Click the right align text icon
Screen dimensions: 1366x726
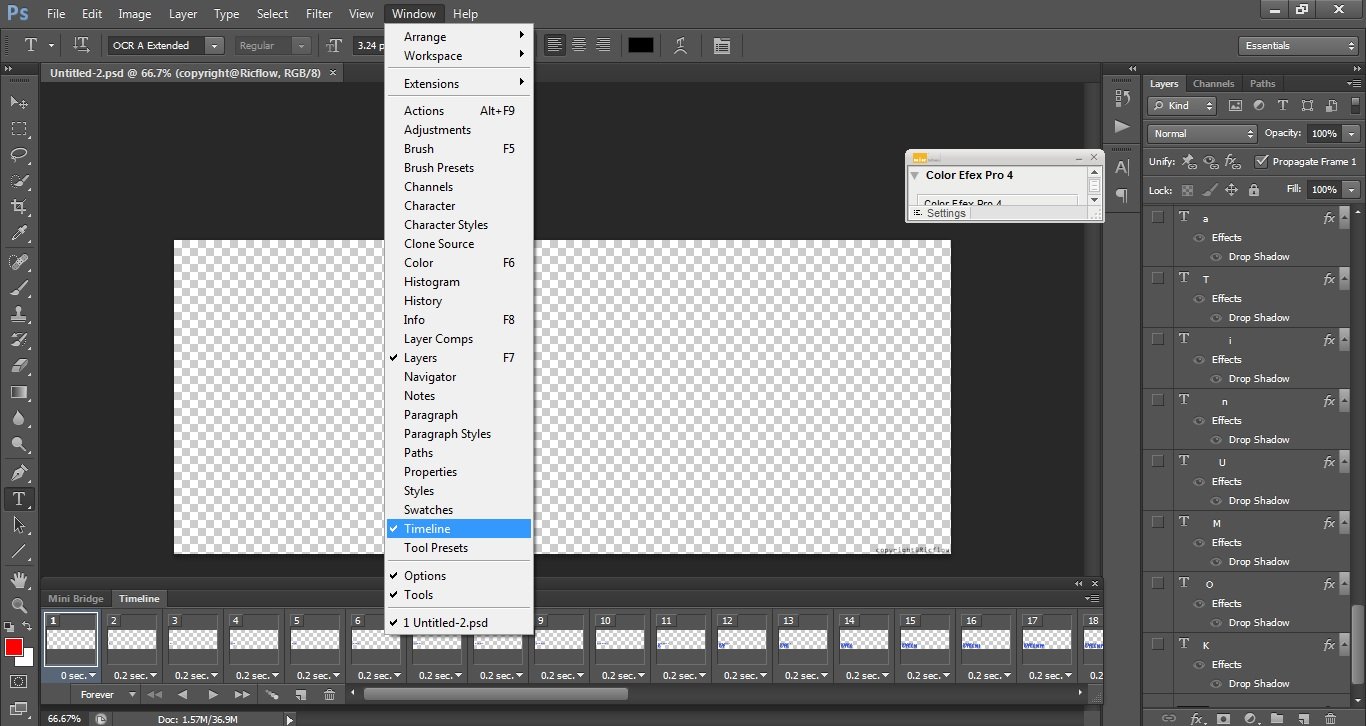click(603, 45)
